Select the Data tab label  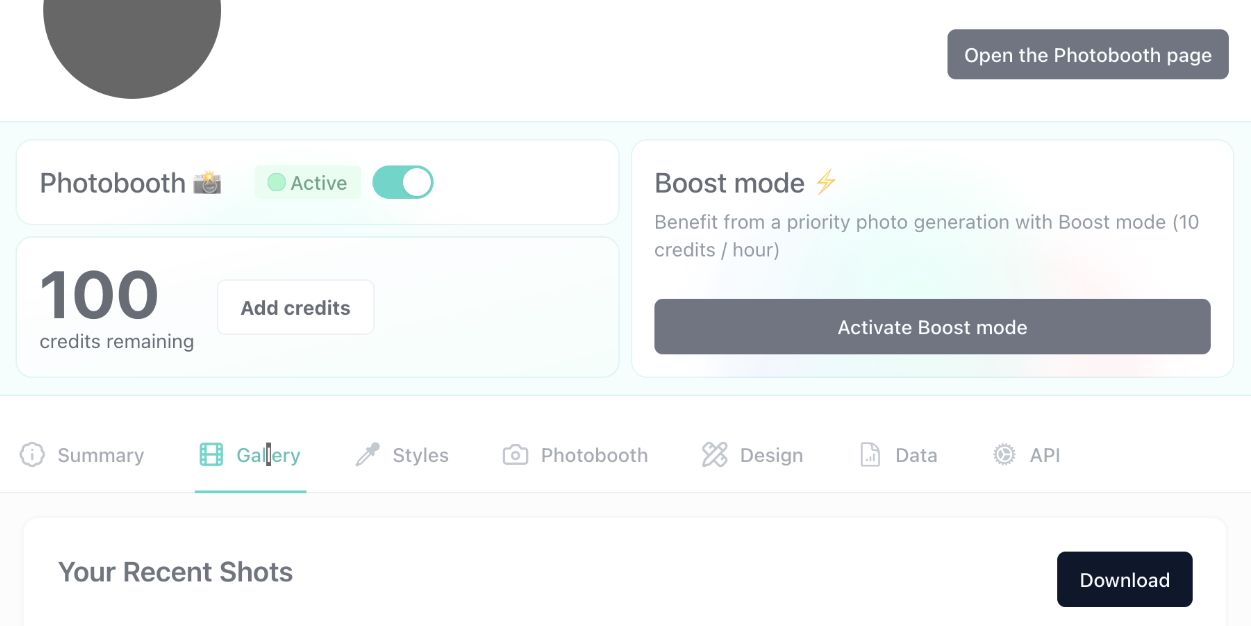pos(916,456)
